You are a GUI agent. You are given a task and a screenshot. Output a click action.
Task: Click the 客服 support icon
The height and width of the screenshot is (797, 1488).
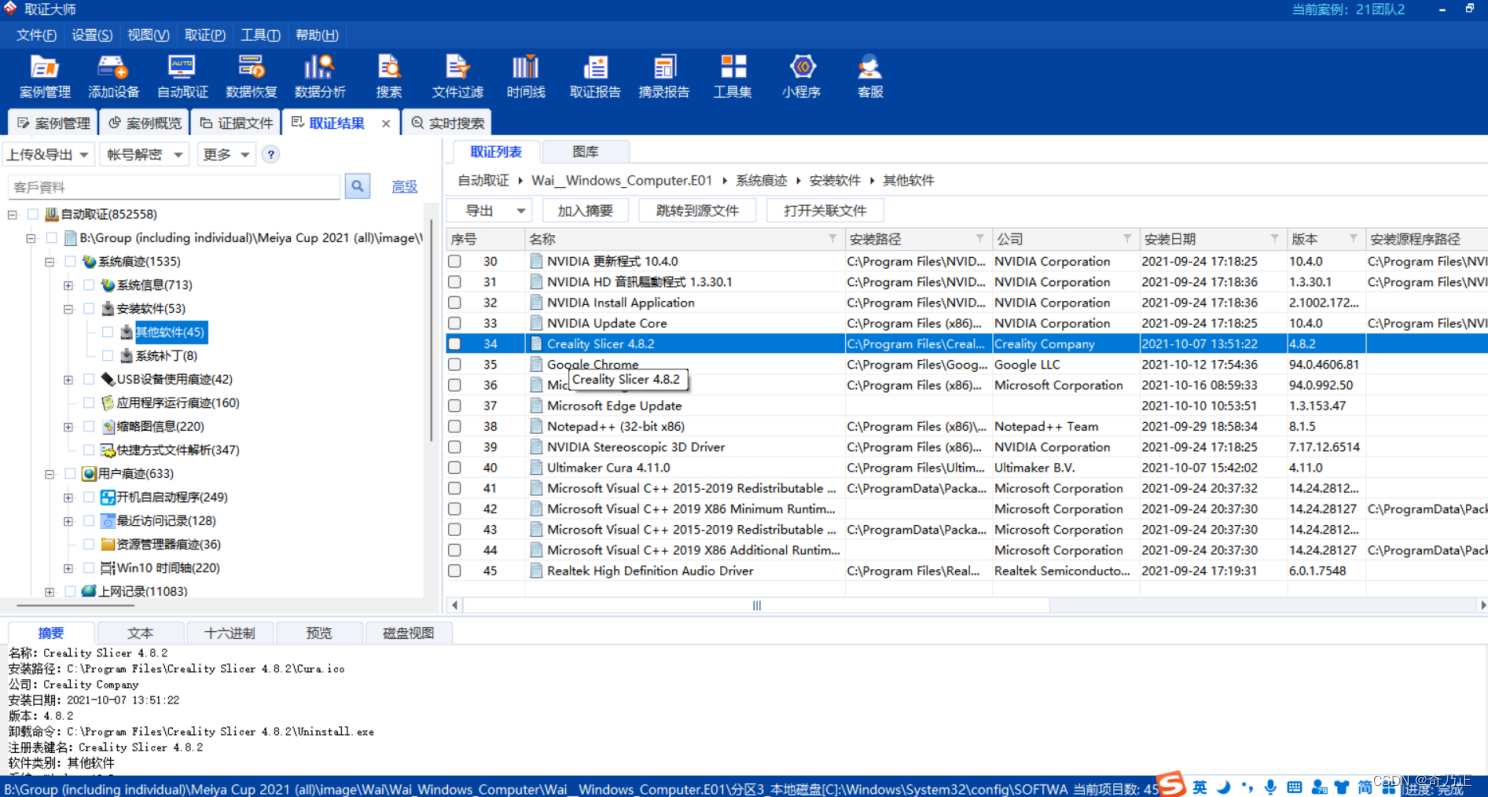point(870,77)
